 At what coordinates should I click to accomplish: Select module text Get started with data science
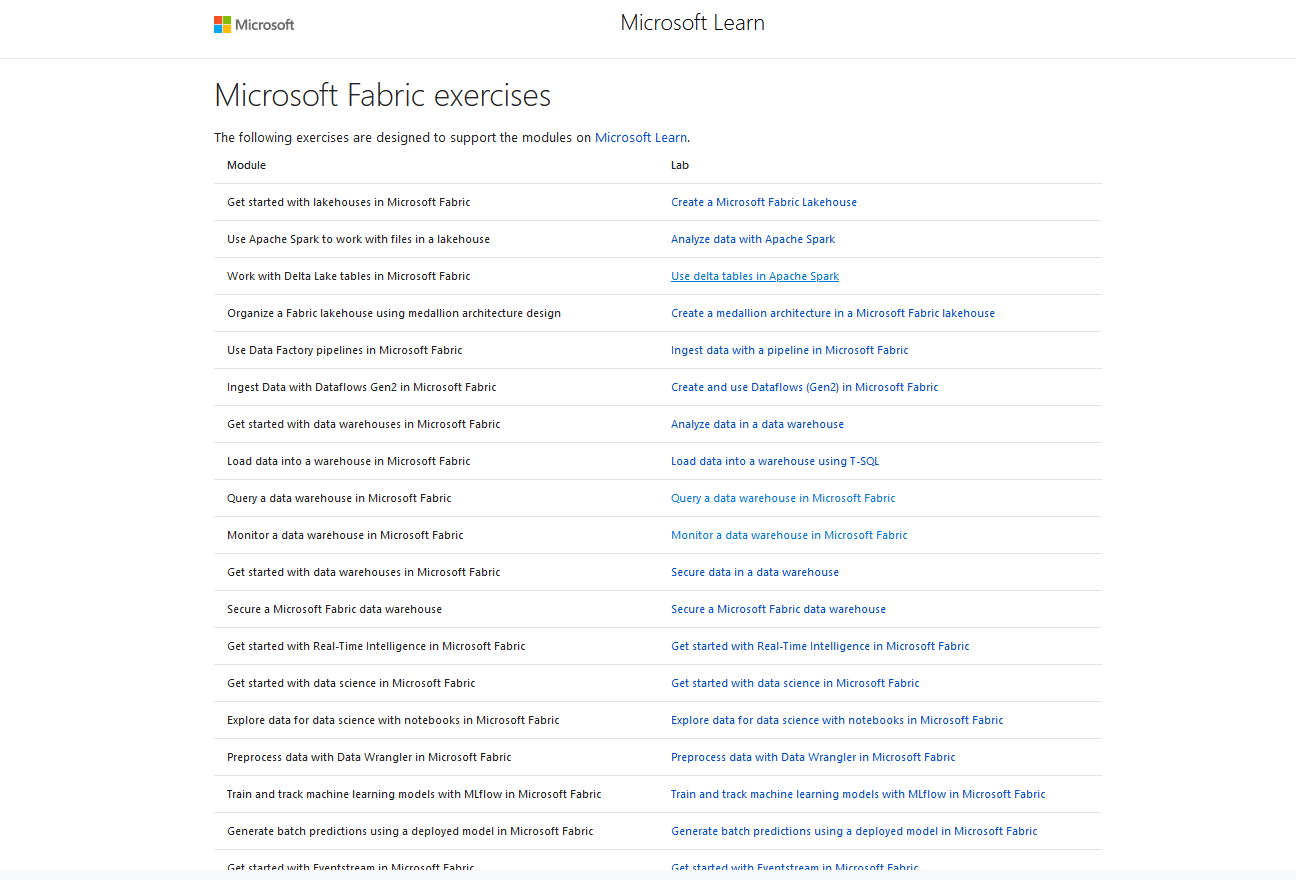click(x=351, y=683)
